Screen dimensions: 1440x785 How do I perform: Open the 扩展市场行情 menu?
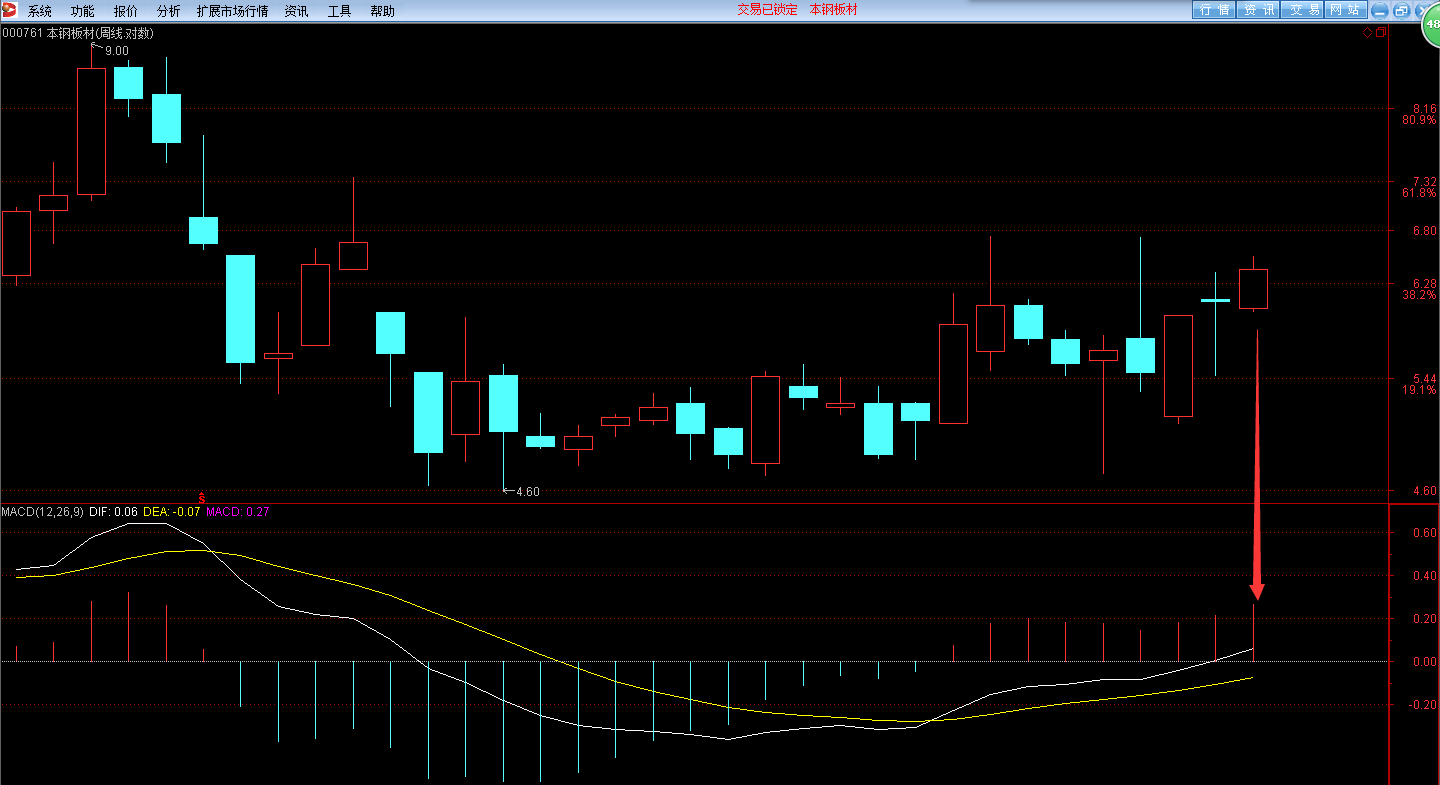coord(233,11)
